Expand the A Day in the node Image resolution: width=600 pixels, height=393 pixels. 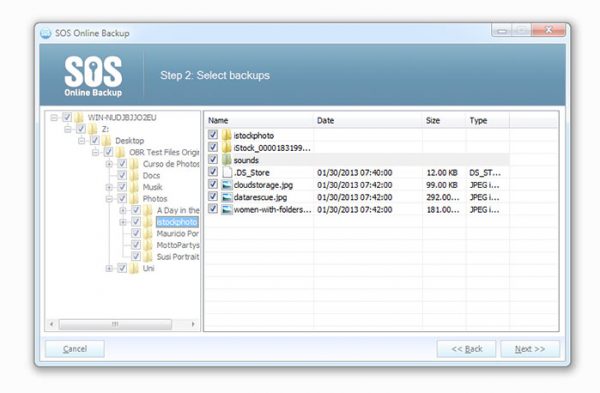tap(123, 210)
